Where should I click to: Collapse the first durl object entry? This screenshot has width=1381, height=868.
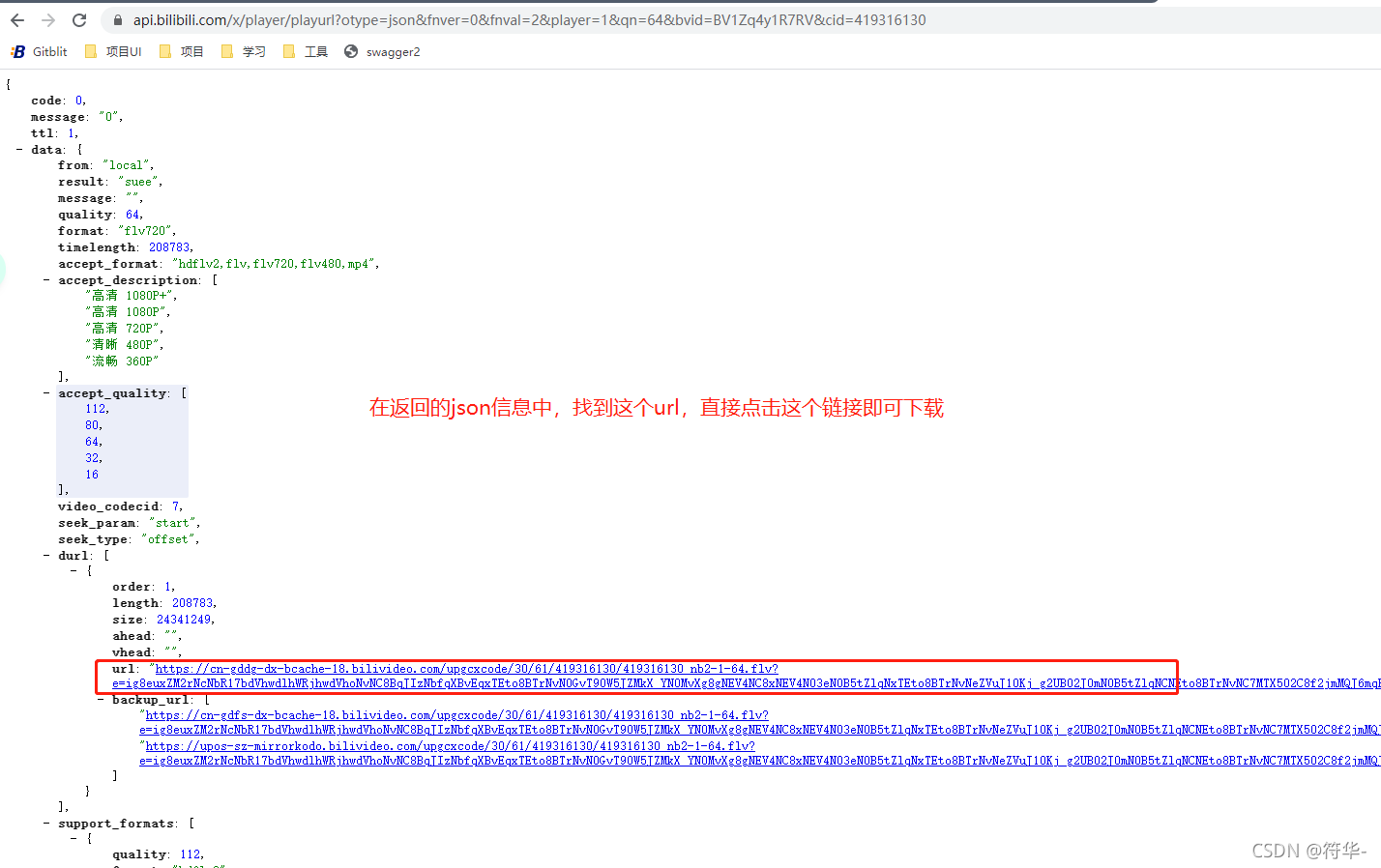[73, 571]
